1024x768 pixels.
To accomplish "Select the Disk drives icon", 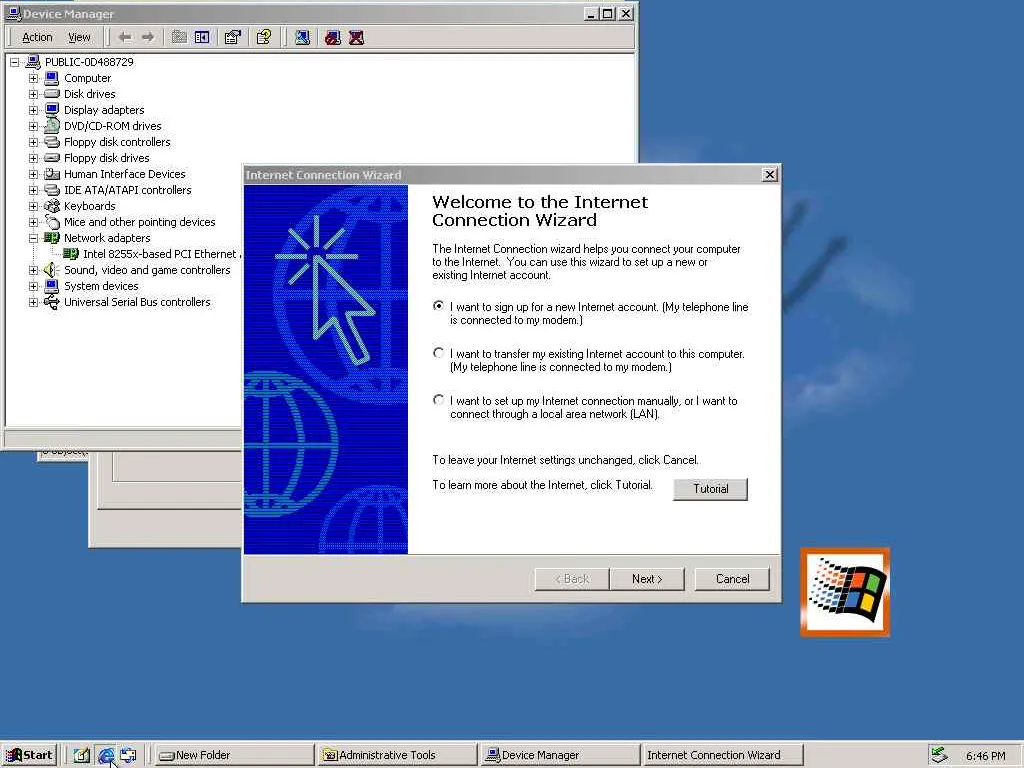I will (52, 94).
